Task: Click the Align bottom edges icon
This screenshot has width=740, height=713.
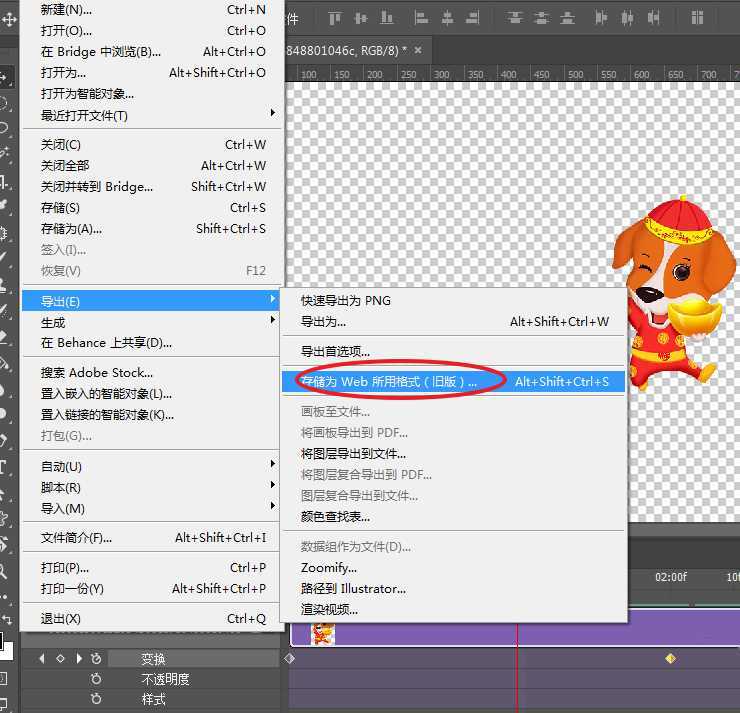Action: coord(387,18)
